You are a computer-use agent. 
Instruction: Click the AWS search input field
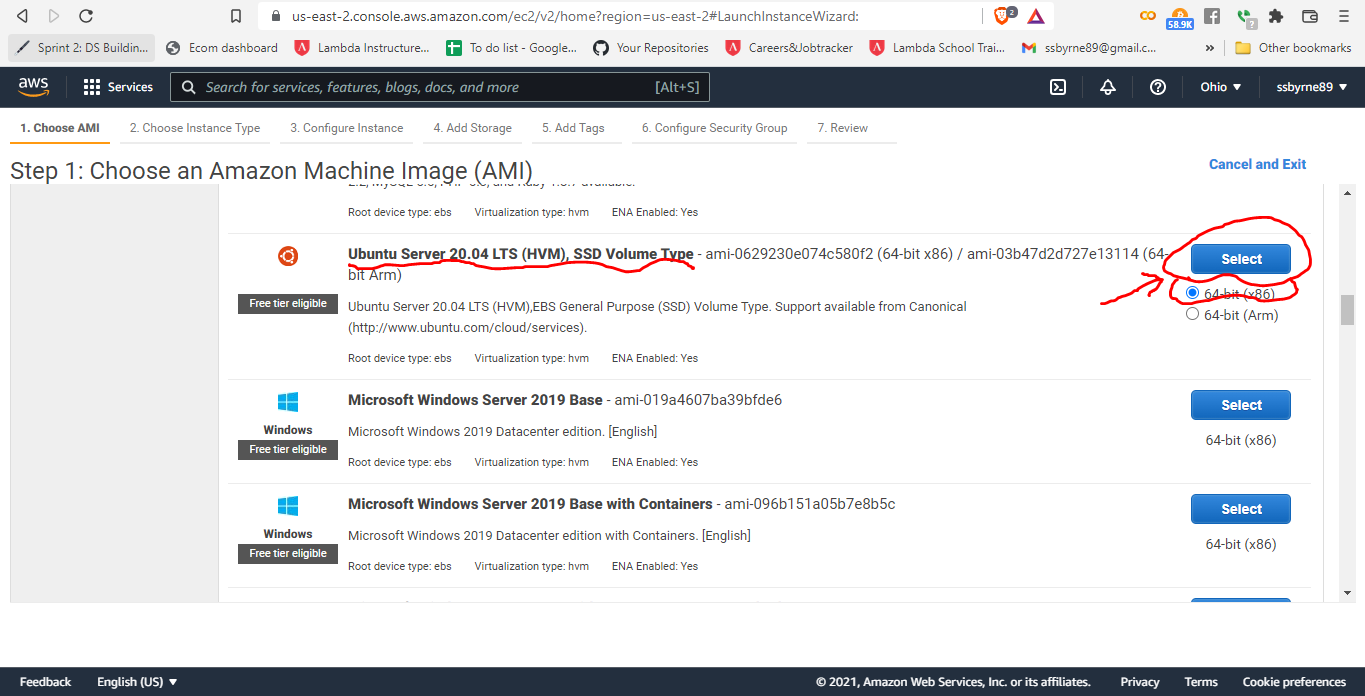coord(440,87)
